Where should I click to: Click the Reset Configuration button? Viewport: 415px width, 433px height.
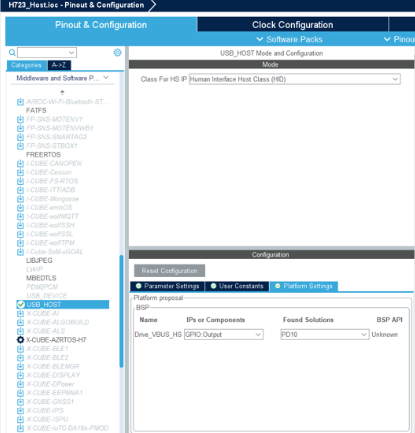pyautogui.click(x=169, y=271)
